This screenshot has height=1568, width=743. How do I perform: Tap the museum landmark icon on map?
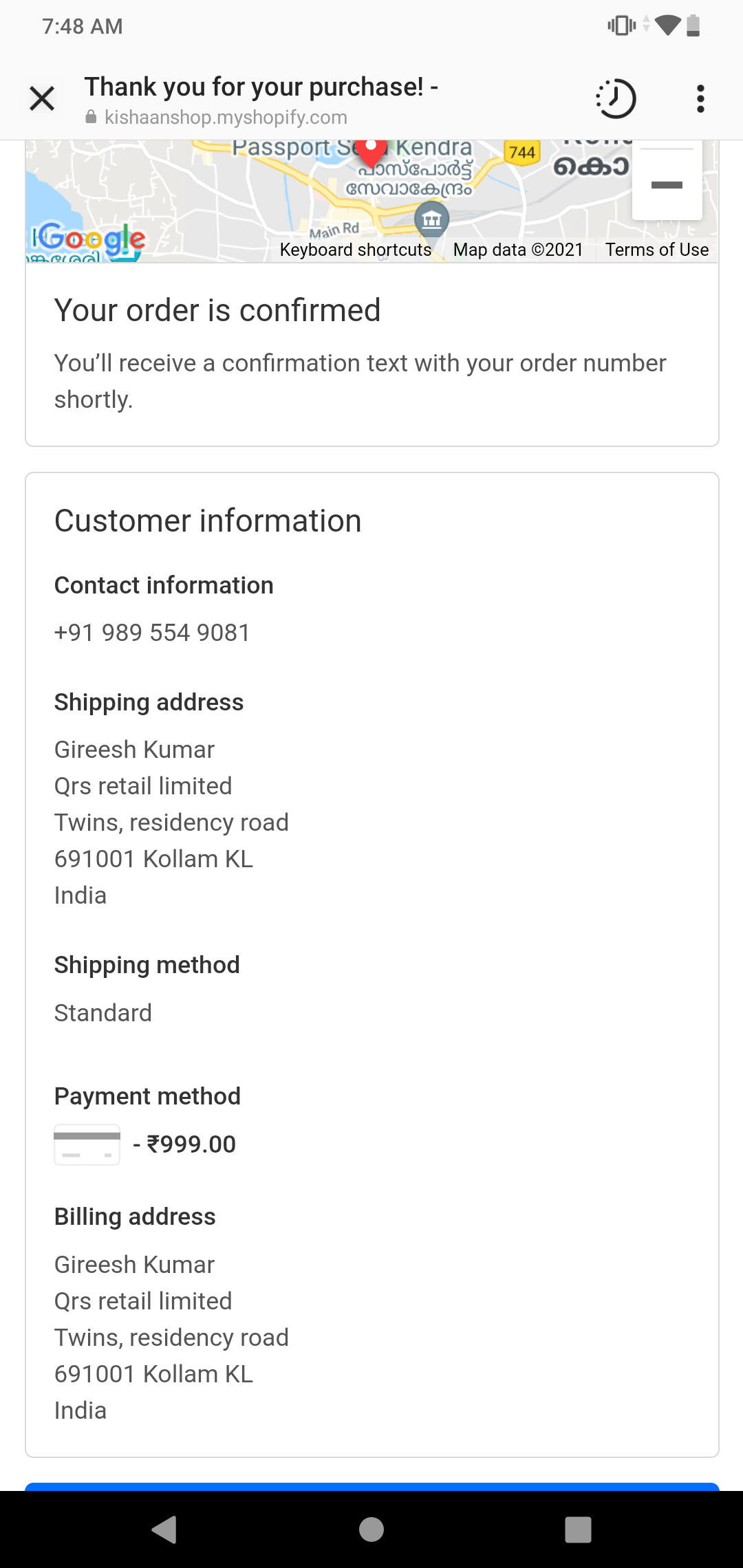click(x=432, y=220)
